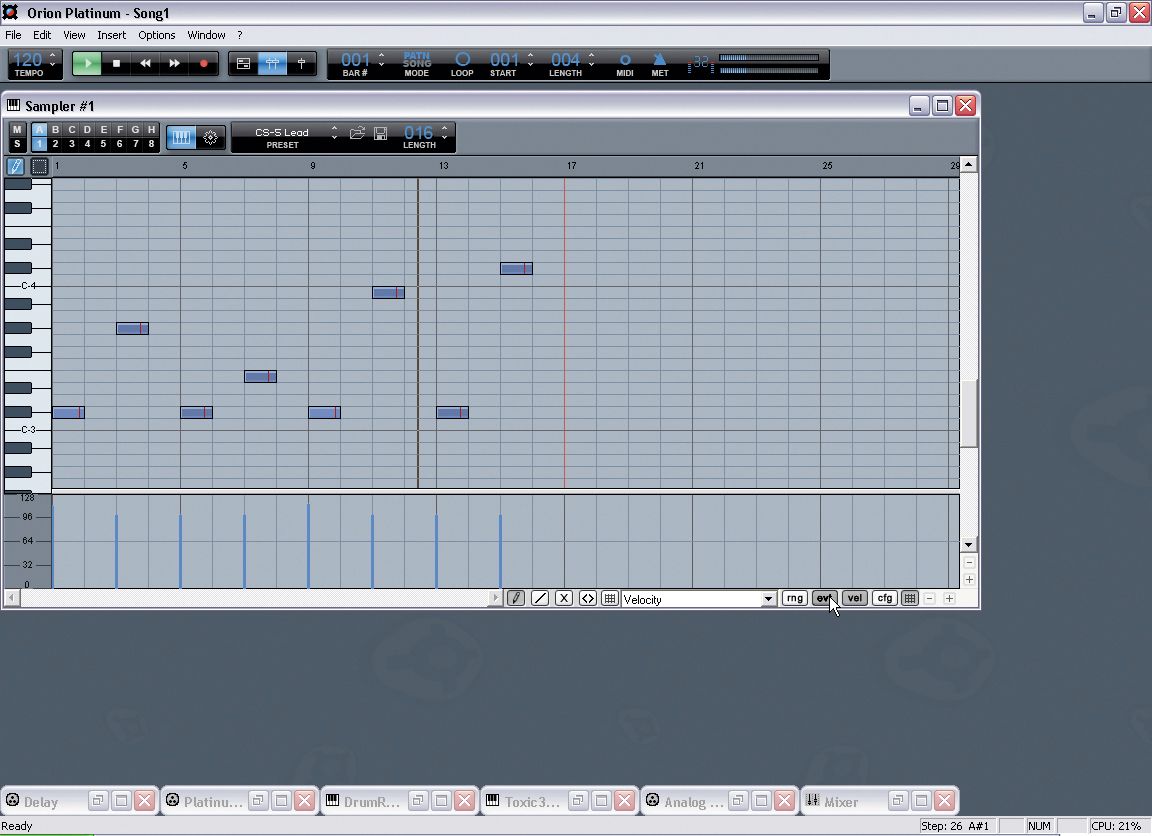Select pattern number 8
The width and height of the screenshot is (1152, 836).
pos(151,144)
